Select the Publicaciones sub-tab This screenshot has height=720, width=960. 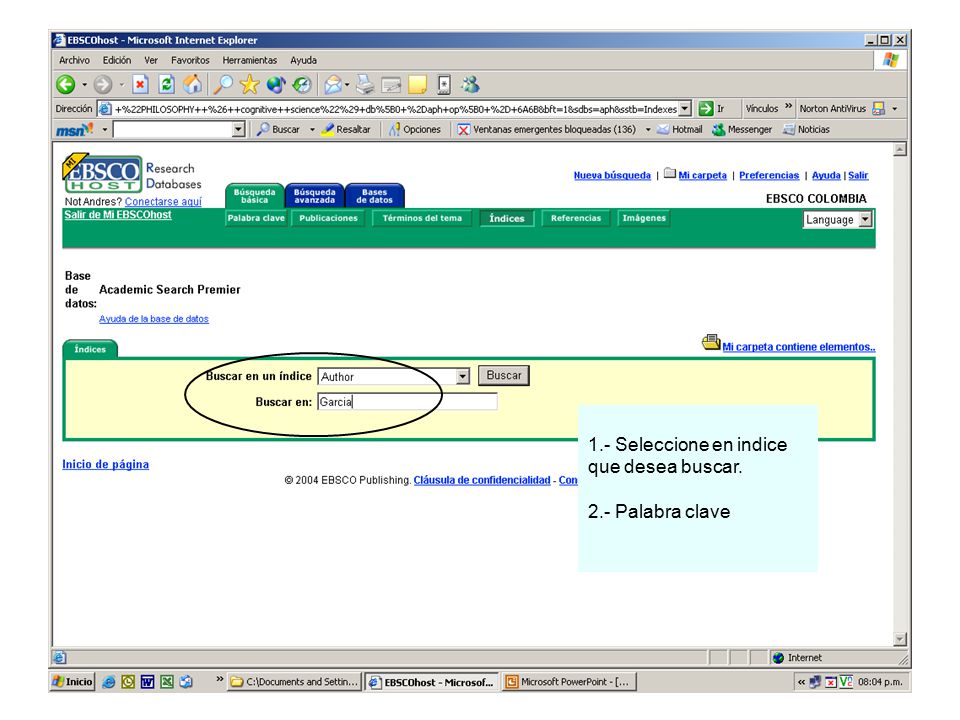[328, 218]
